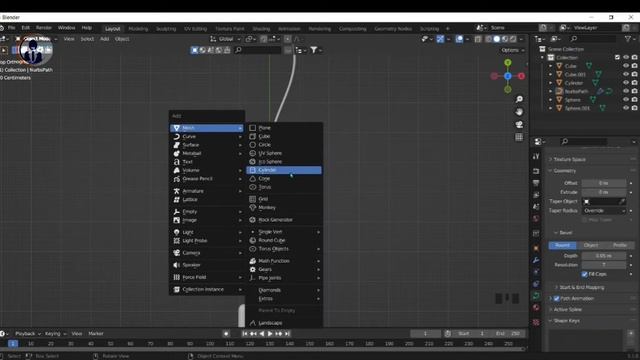Disable rendering for the Sphere object
Screen dimensions: 640x360
(634, 100)
